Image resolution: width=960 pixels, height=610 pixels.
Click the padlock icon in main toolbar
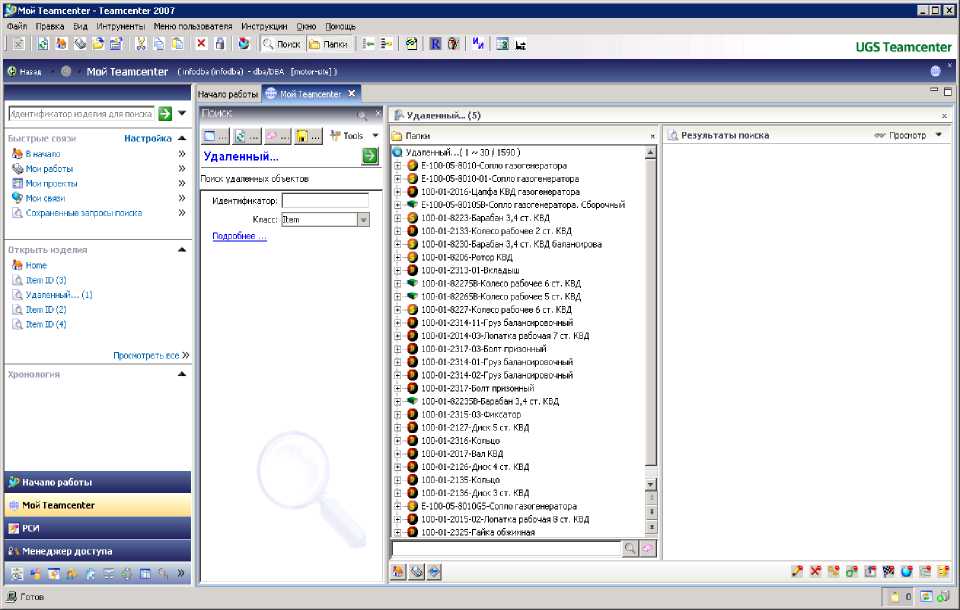219,44
